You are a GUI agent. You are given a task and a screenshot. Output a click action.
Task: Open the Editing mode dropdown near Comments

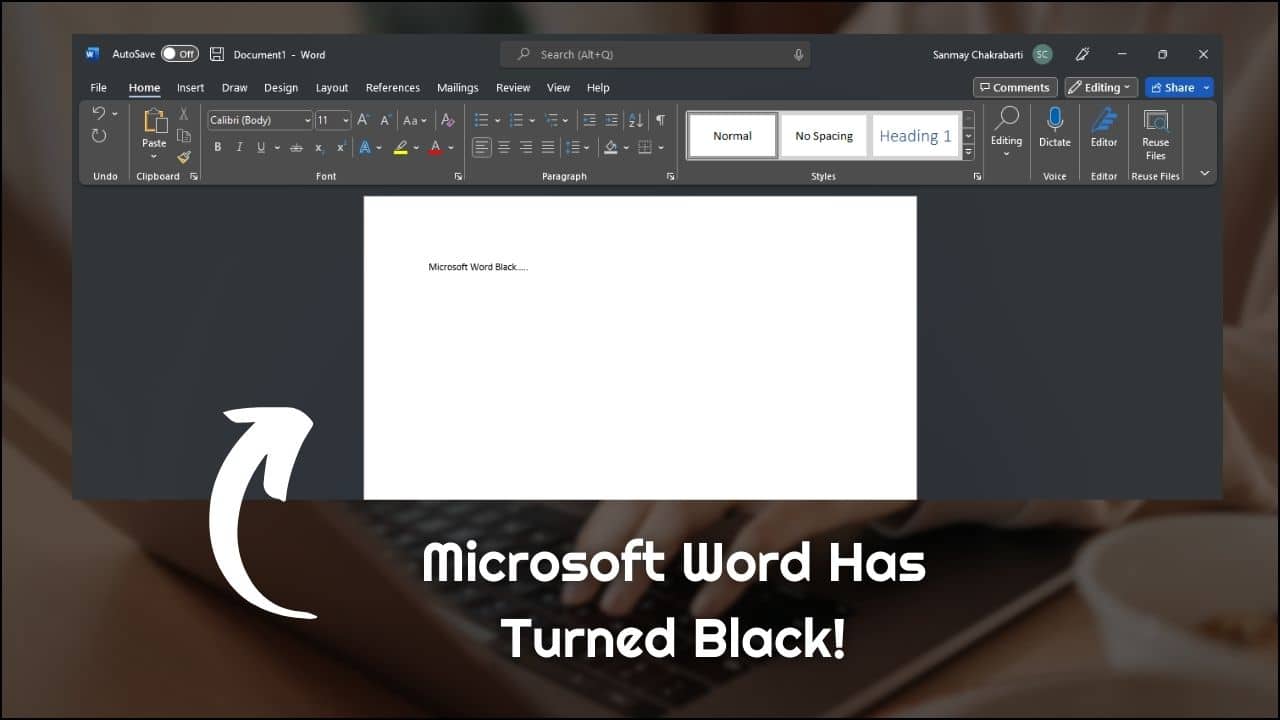[x=1101, y=87]
